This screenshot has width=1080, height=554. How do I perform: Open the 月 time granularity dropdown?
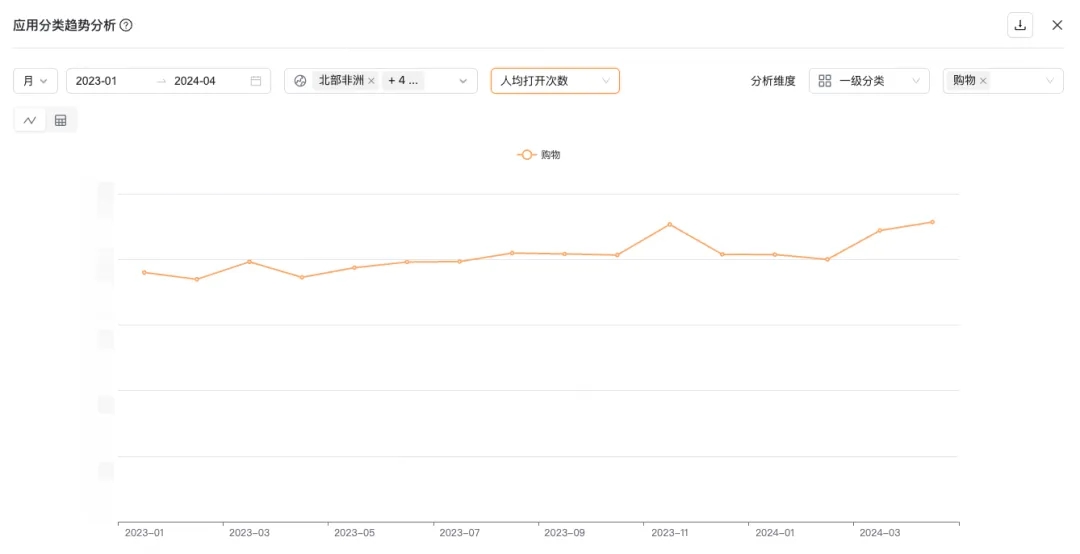click(x=35, y=81)
